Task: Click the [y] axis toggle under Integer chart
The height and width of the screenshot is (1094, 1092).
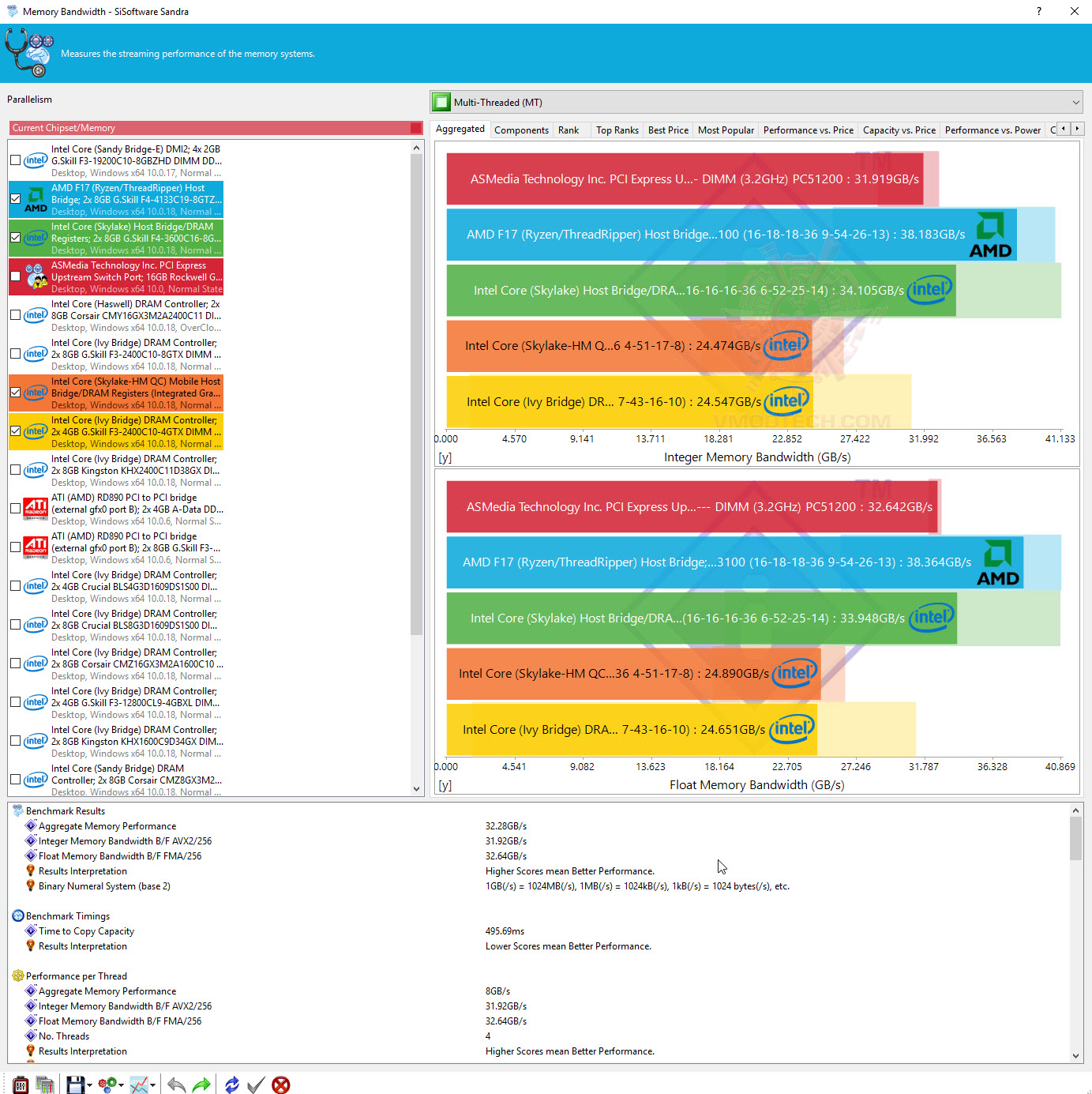Action: click(445, 457)
